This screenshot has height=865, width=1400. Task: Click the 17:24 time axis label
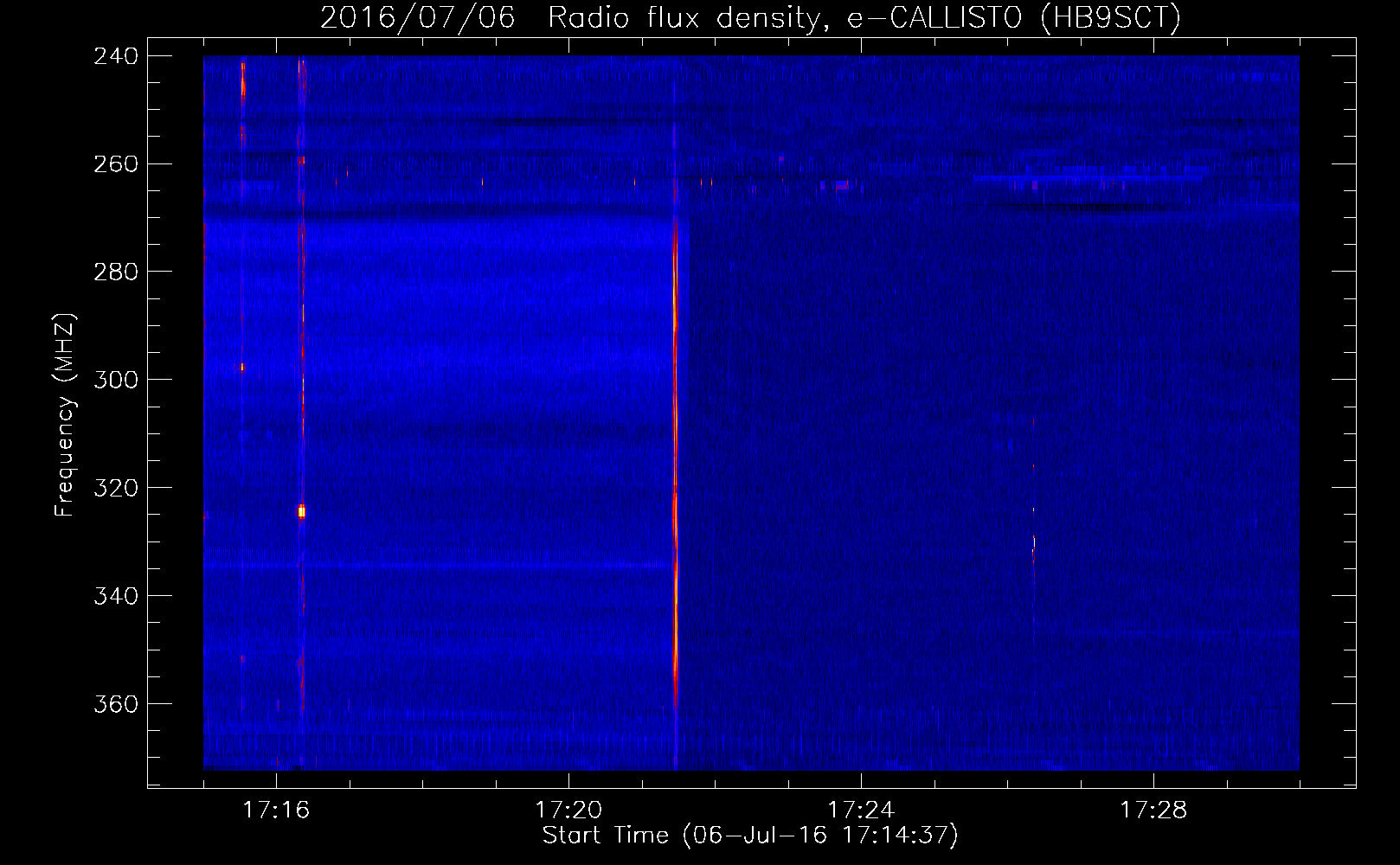[x=861, y=810]
